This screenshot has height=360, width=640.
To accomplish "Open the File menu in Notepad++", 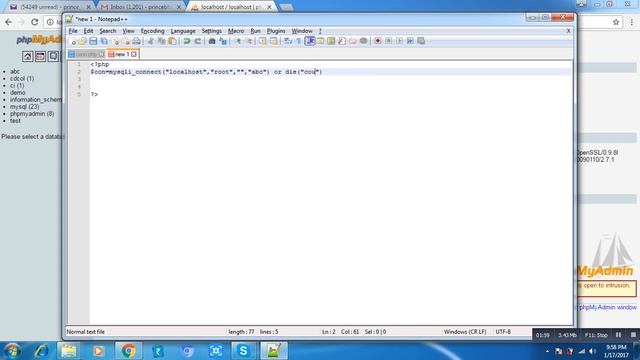I will coord(73,31).
